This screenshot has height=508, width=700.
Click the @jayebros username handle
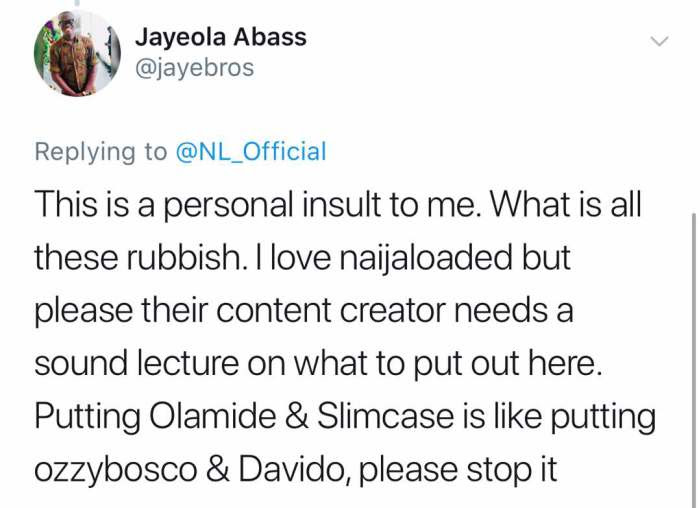[194, 68]
